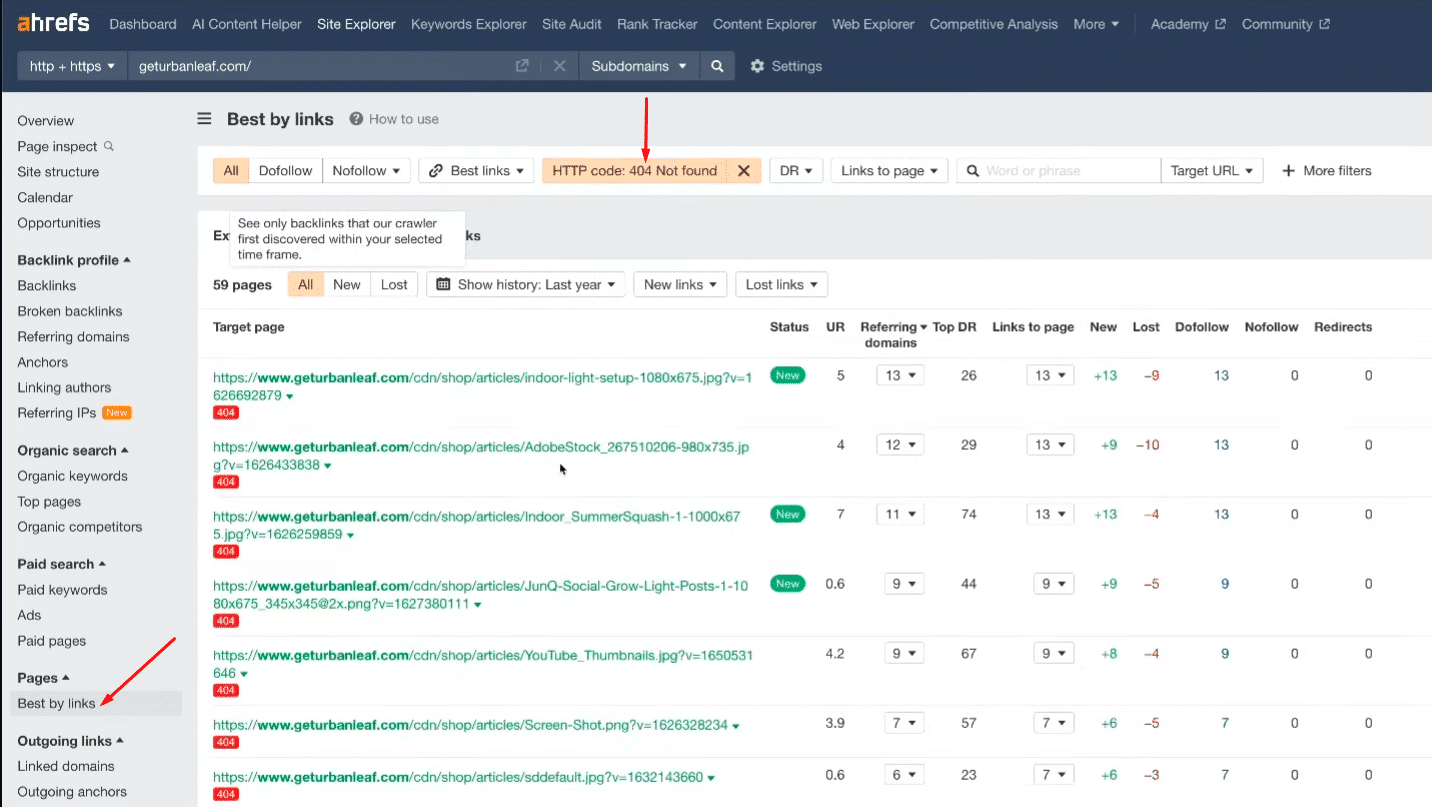Viewport: 1432px width, 807px height.
Task: Select the Dofollow link type filter
Action: 285,171
